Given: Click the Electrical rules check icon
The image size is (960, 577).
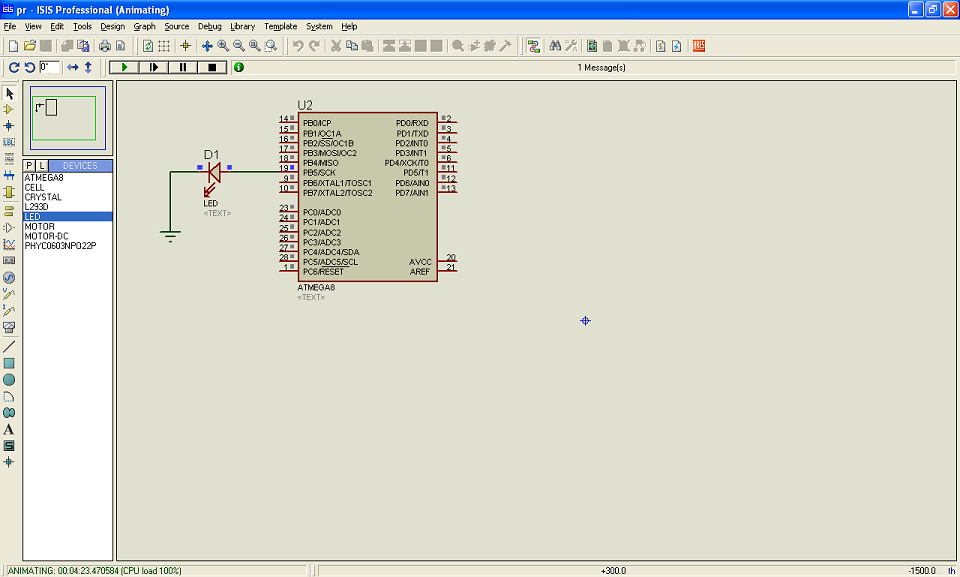Looking at the screenshot, I should coord(677,46).
